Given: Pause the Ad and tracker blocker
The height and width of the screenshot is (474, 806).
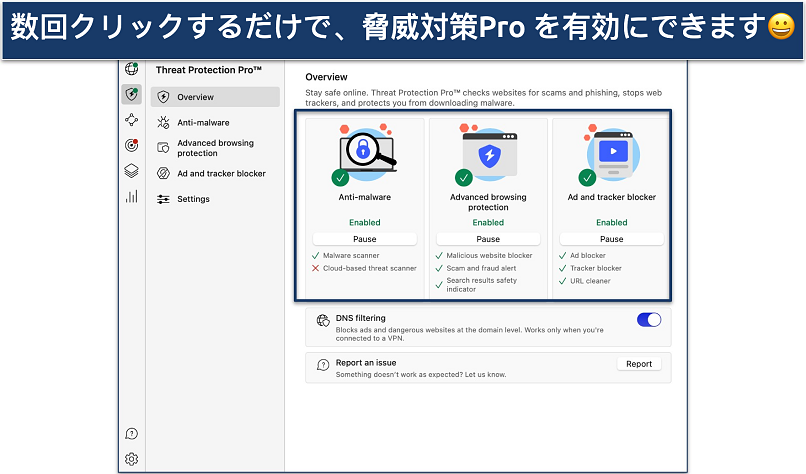Looking at the screenshot, I should click(x=612, y=239).
